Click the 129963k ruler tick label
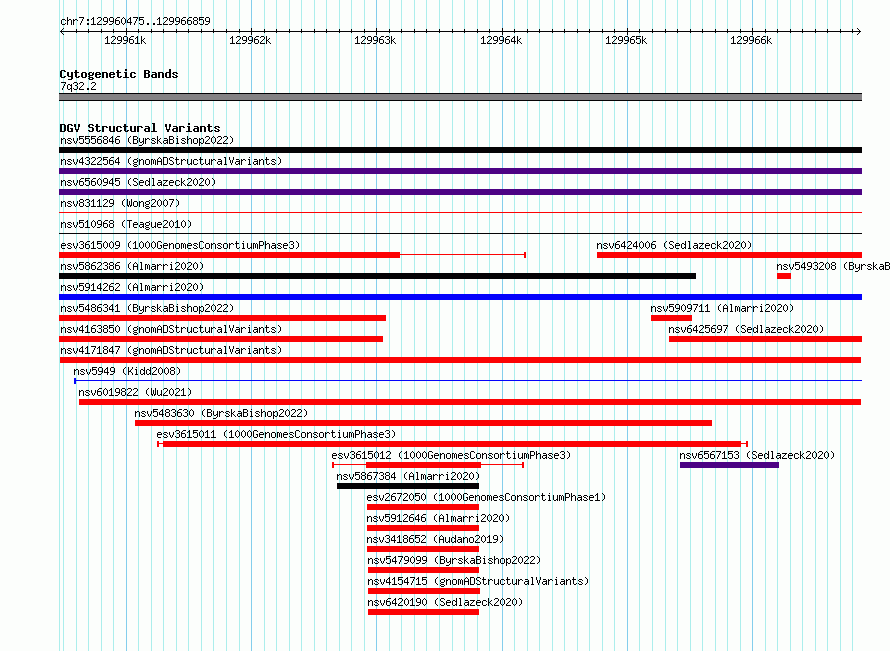The height and width of the screenshot is (651, 890). pos(375,40)
